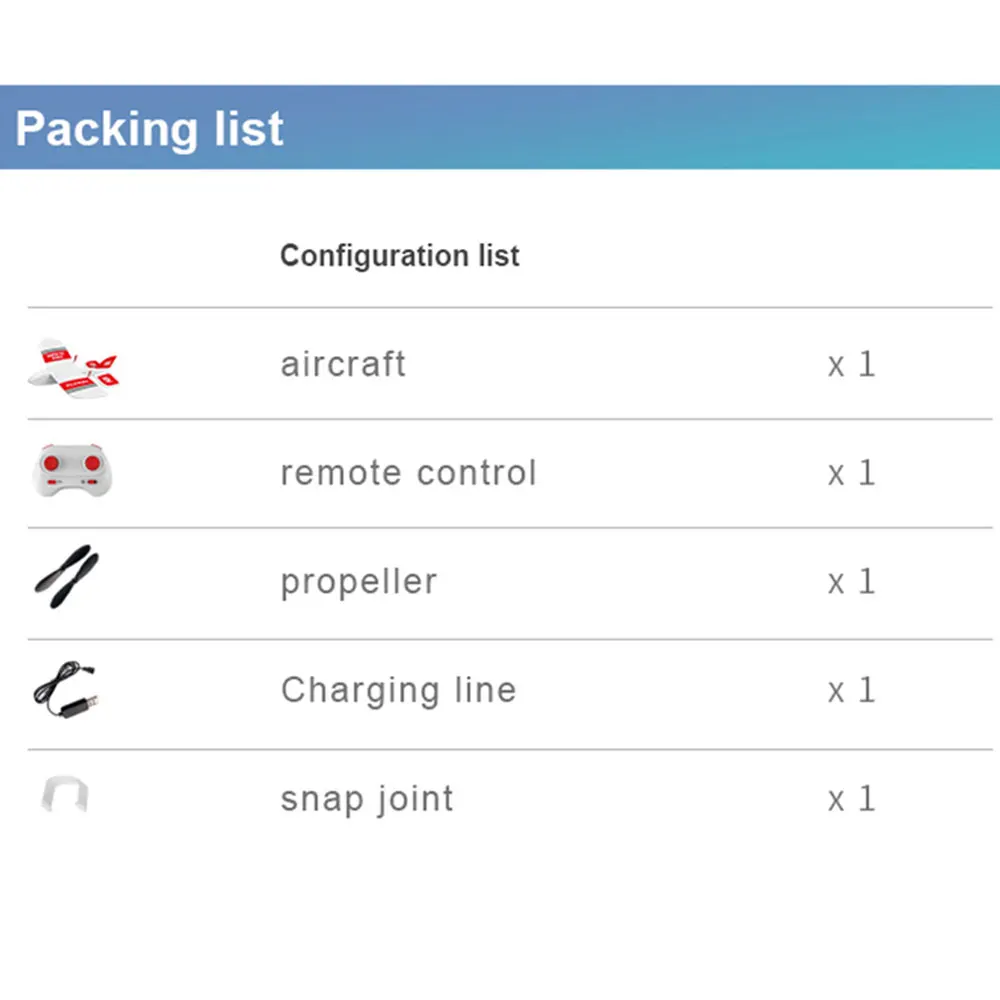Click the 'Packing list' header title
Image resolution: width=1000 pixels, height=1000 pixels.
[x=149, y=129]
